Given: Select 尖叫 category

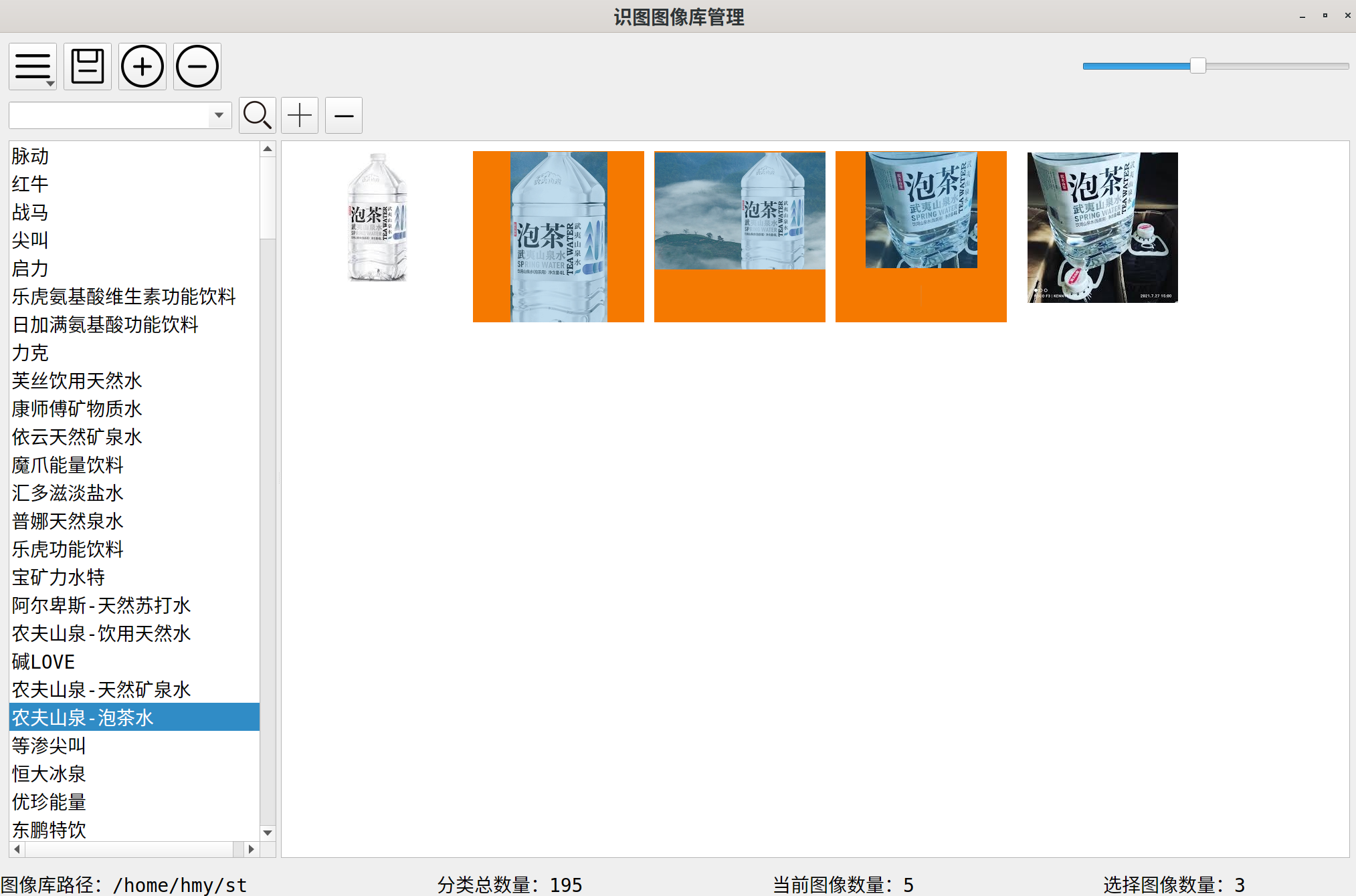Looking at the screenshot, I should pyautogui.click(x=134, y=240).
